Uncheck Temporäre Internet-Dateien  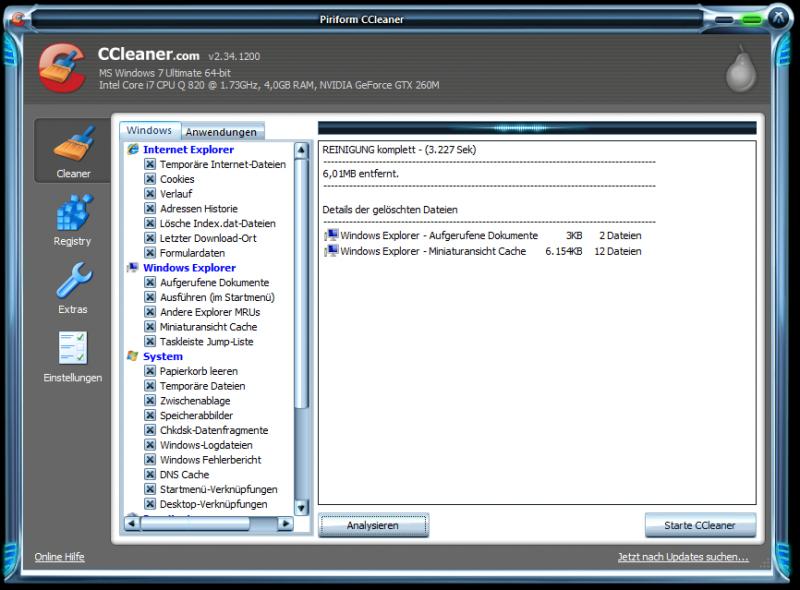(149, 164)
